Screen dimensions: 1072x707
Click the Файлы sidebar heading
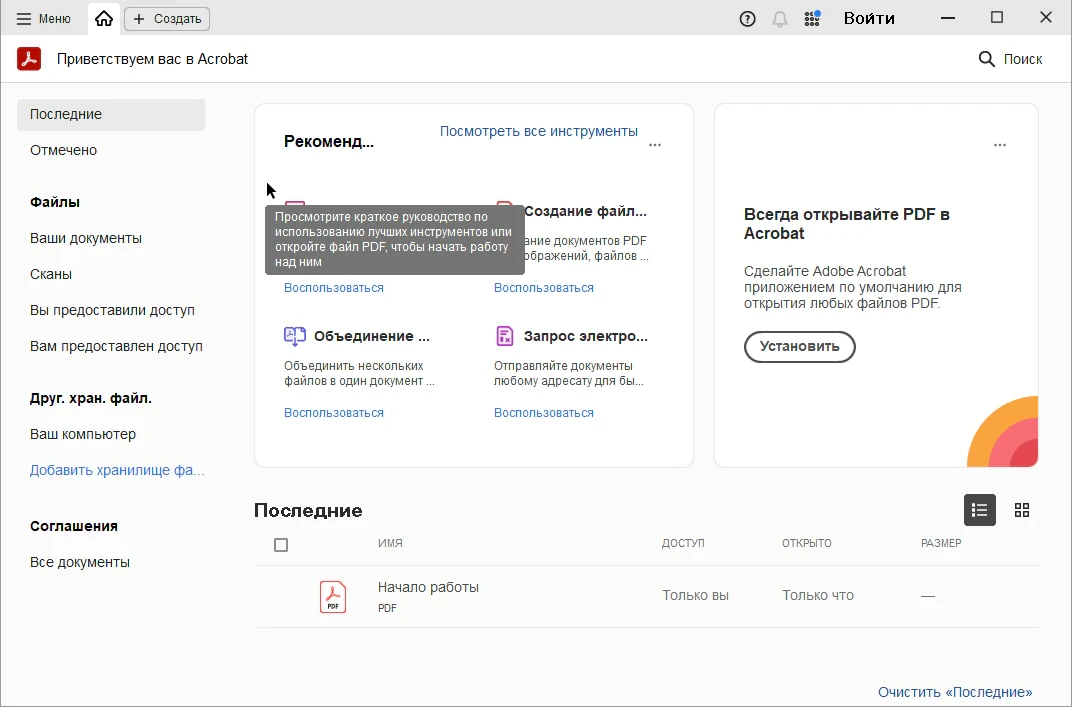(x=55, y=202)
